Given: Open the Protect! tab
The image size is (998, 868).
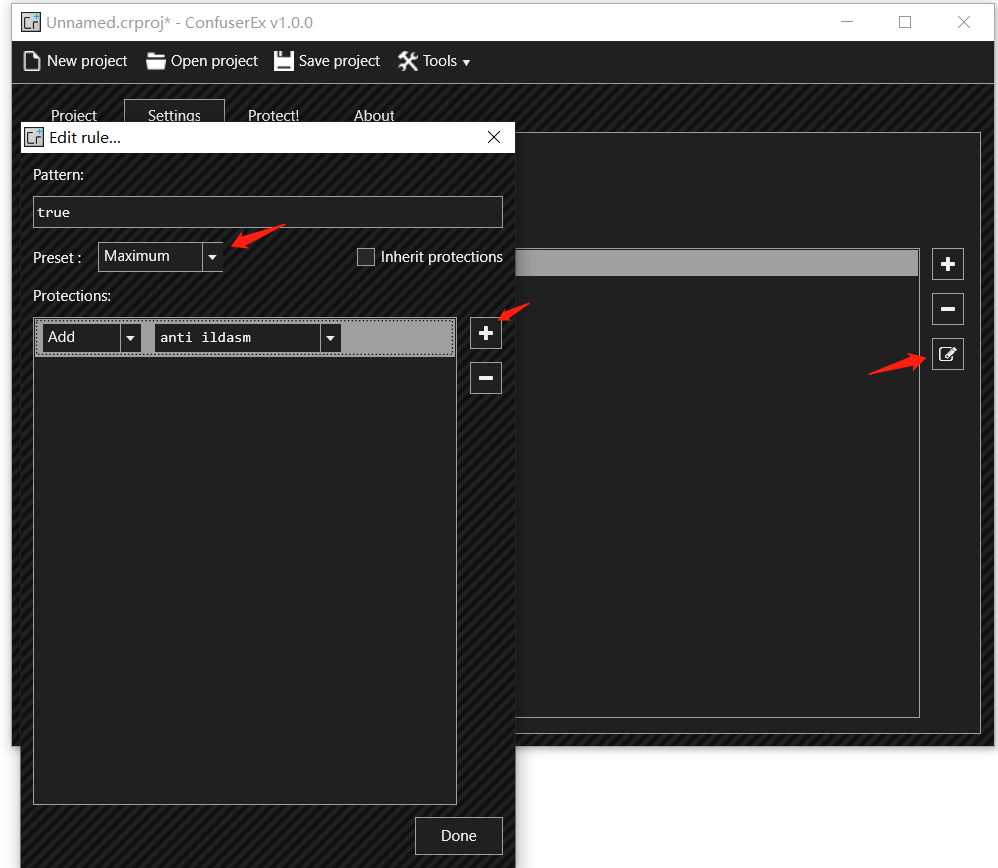Looking at the screenshot, I should click(273, 115).
